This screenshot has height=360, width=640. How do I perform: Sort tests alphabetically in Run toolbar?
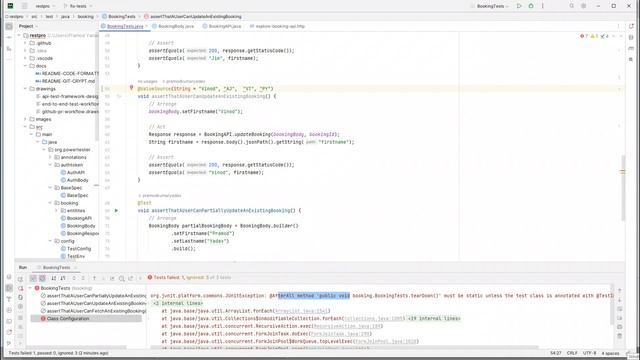[x=53, y=278]
